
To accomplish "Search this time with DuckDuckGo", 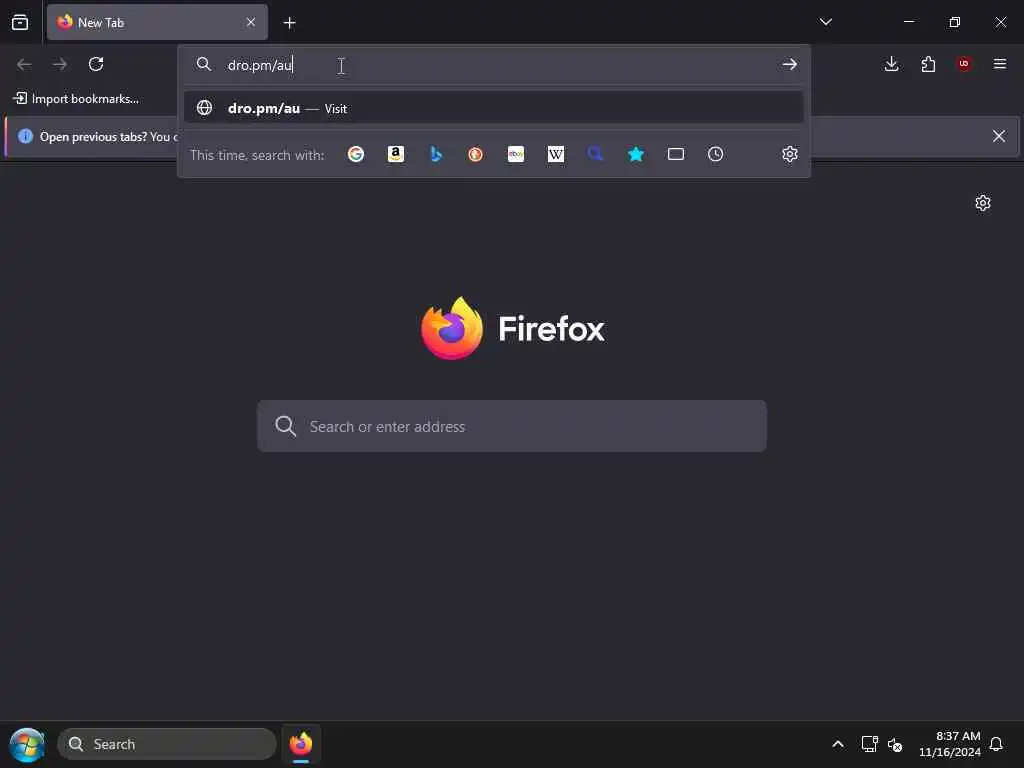I will click(x=475, y=154).
